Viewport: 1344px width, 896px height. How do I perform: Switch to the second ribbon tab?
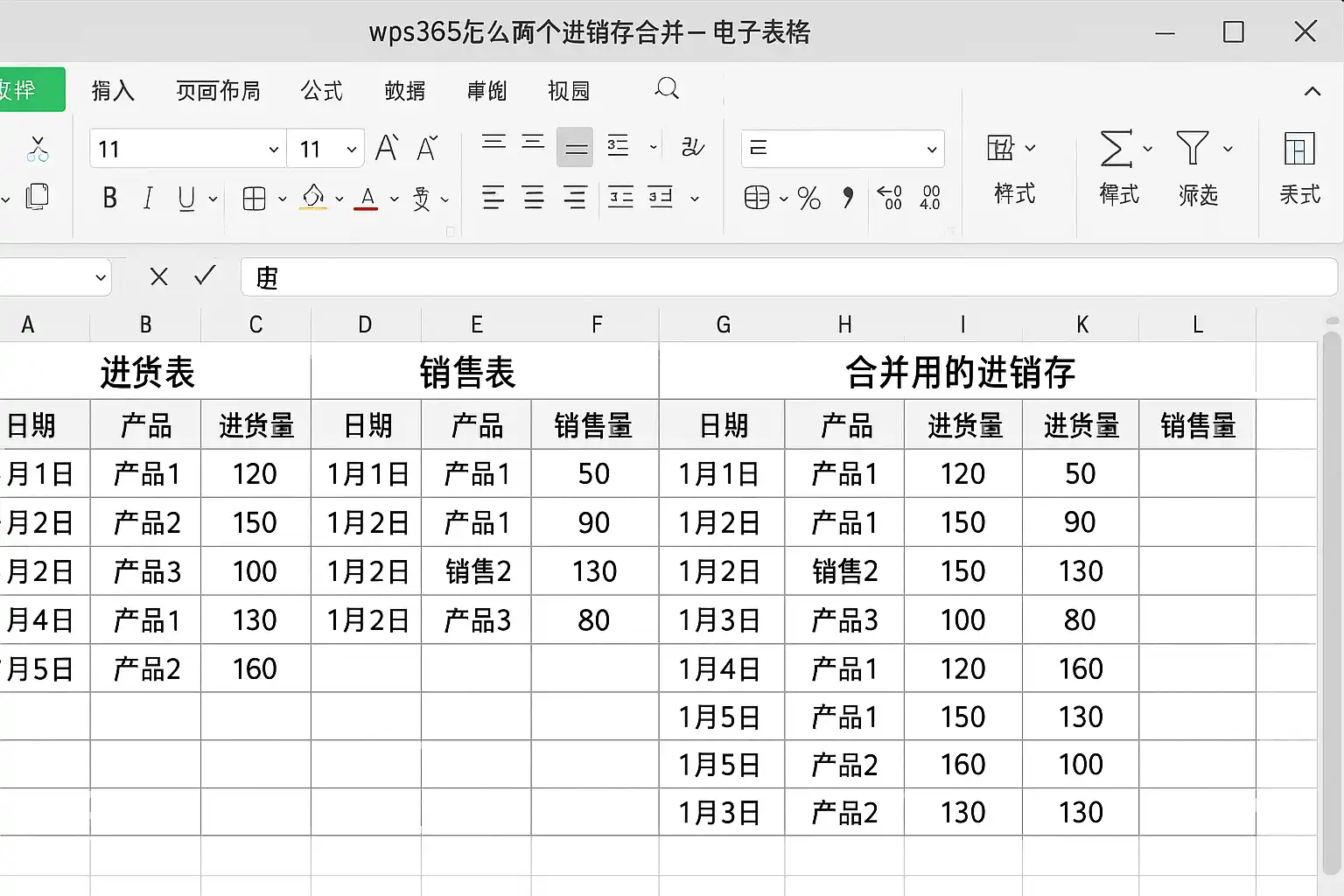(x=113, y=91)
